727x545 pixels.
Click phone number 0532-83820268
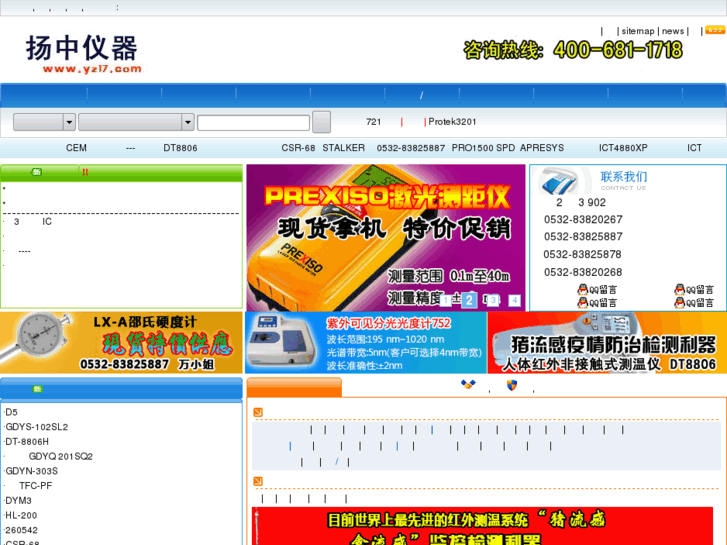pos(583,272)
